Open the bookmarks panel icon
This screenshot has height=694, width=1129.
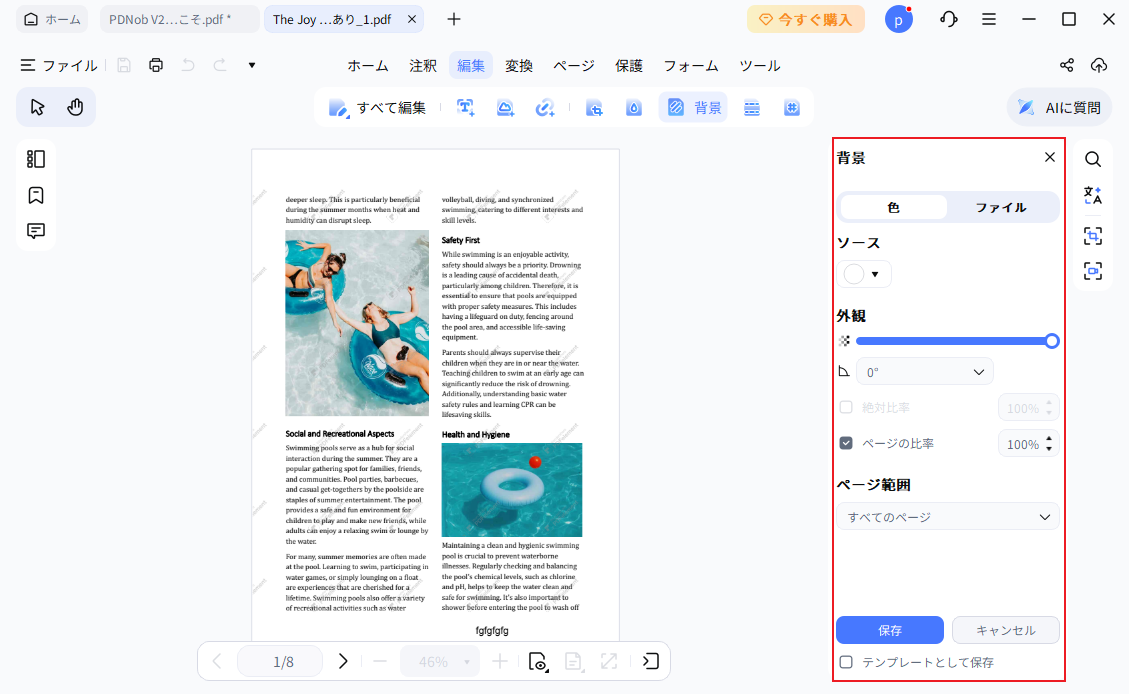pyautogui.click(x=36, y=195)
